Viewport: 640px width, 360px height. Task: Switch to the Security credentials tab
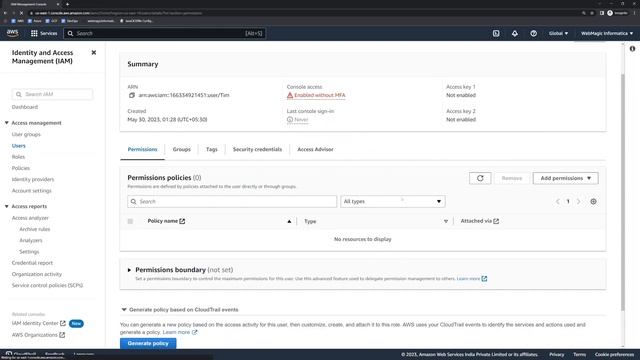[x=257, y=149]
